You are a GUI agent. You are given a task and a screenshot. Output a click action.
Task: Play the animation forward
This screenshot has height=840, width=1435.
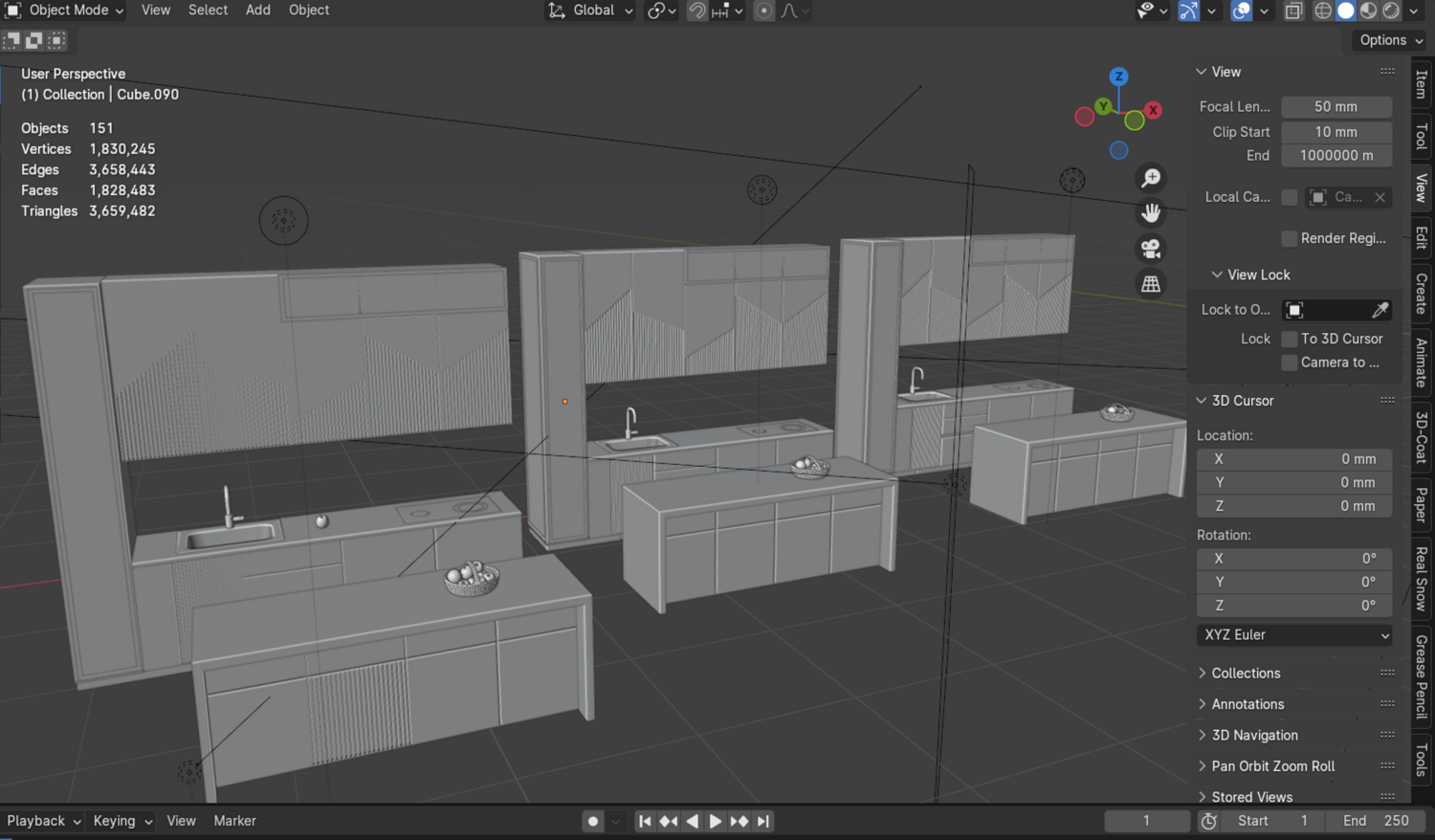tap(715, 821)
